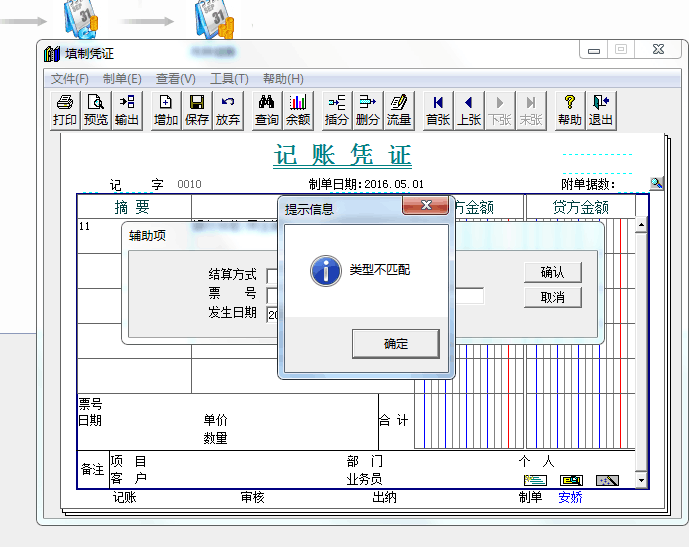This screenshot has width=689, height=547.
Task: Save the voucher with the 保存 icon
Action: pyautogui.click(x=197, y=110)
